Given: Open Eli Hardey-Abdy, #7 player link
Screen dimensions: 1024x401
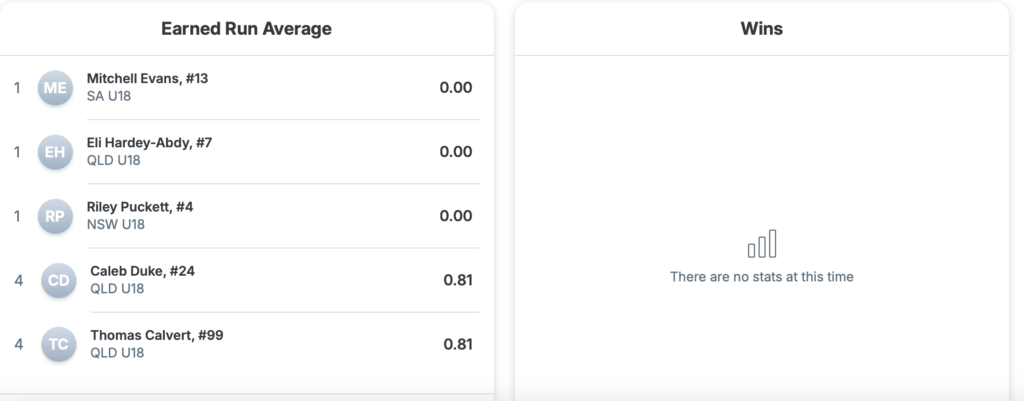Looking at the screenshot, I should (x=149, y=142).
